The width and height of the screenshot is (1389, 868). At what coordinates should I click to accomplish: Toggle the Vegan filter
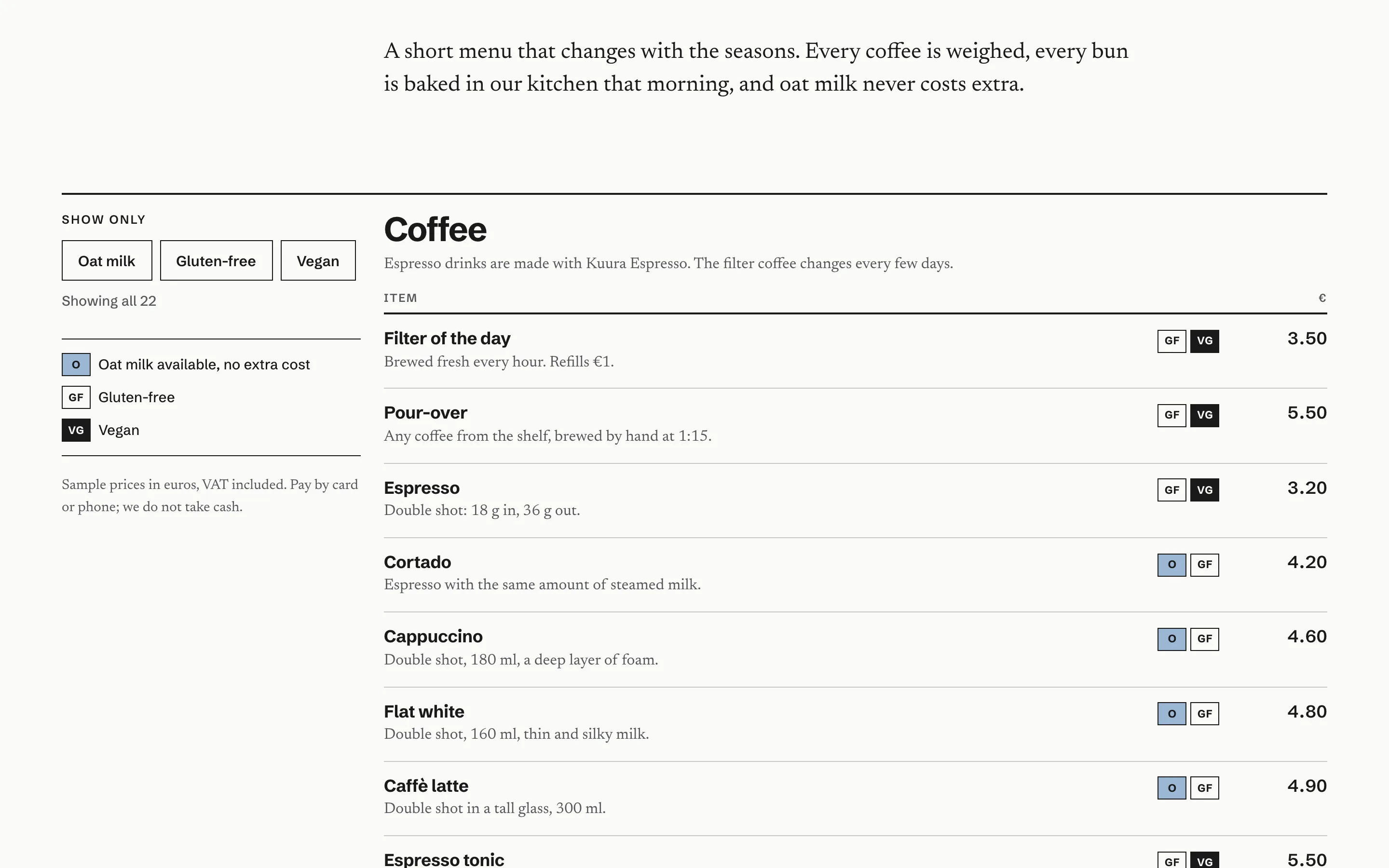click(318, 260)
